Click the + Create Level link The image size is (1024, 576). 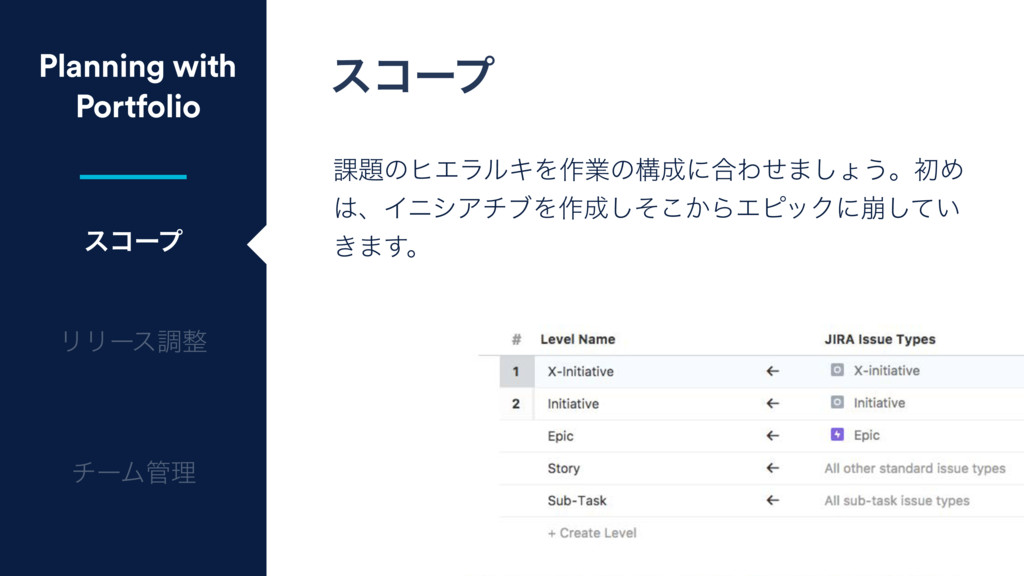click(592, 533)
